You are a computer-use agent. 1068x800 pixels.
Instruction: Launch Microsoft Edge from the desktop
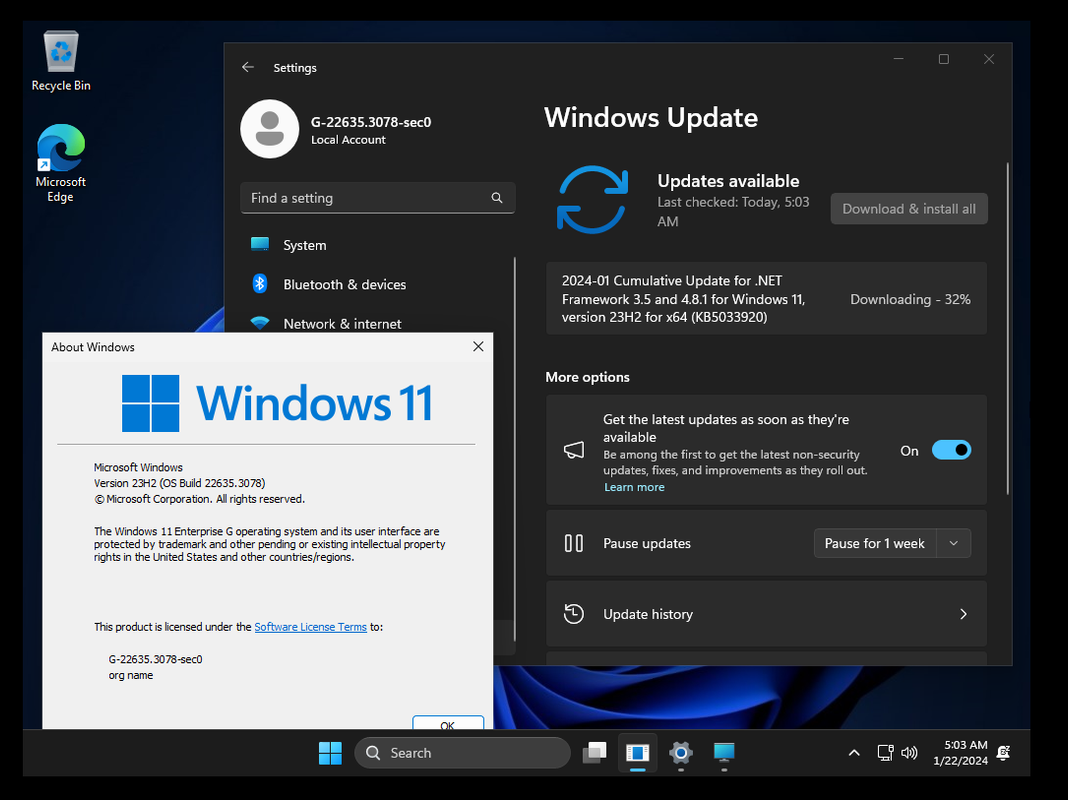tap(61, 163)
